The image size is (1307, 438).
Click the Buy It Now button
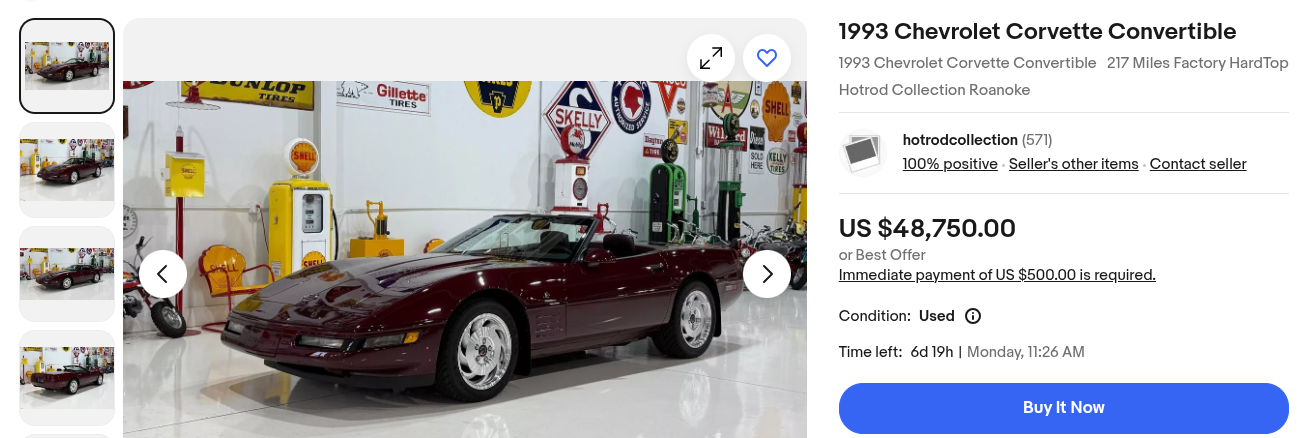coord(1064,408)
